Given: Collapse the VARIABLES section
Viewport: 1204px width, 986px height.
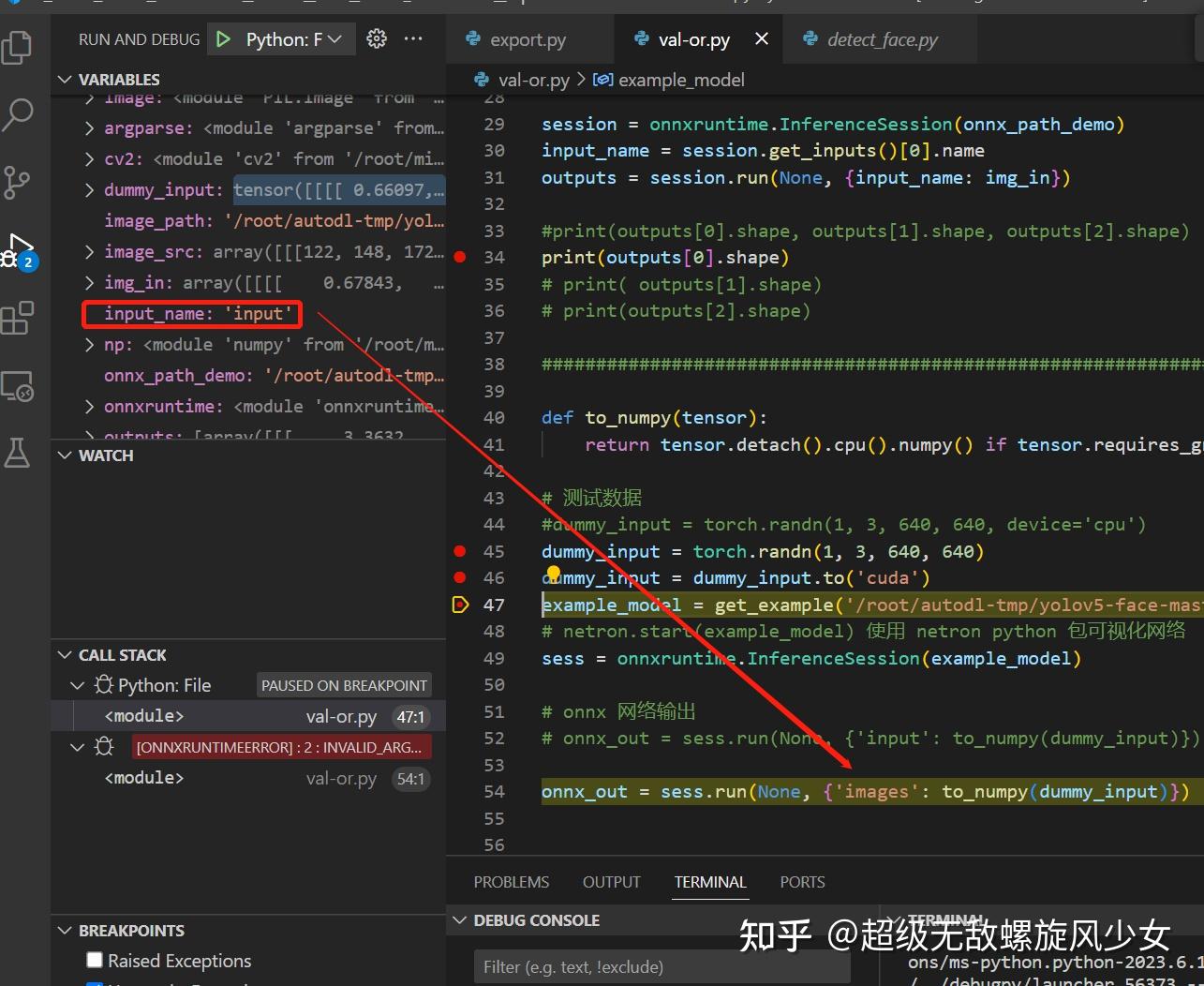Looking at the screenshot, I should pos(64,79).
